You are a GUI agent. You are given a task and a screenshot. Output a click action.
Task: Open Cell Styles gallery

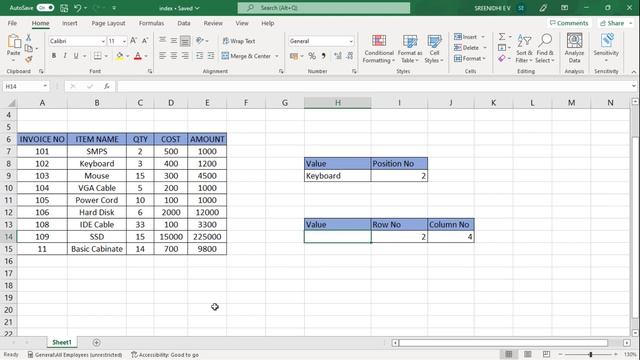click(x=434, y=49)
